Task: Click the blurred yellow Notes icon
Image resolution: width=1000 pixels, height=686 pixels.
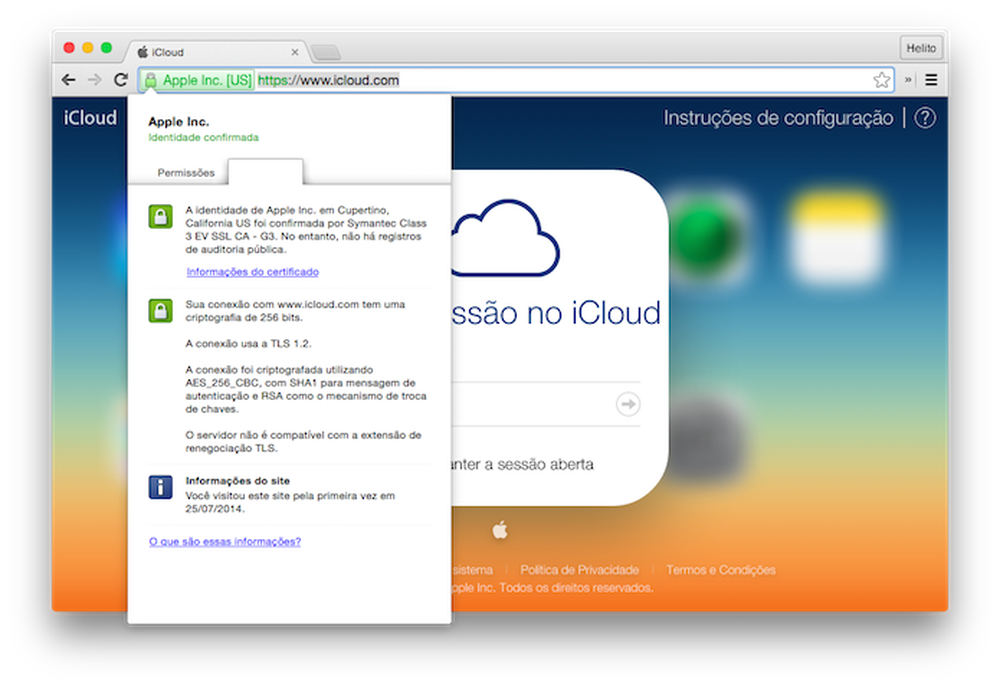Action: tap(836, 237)
